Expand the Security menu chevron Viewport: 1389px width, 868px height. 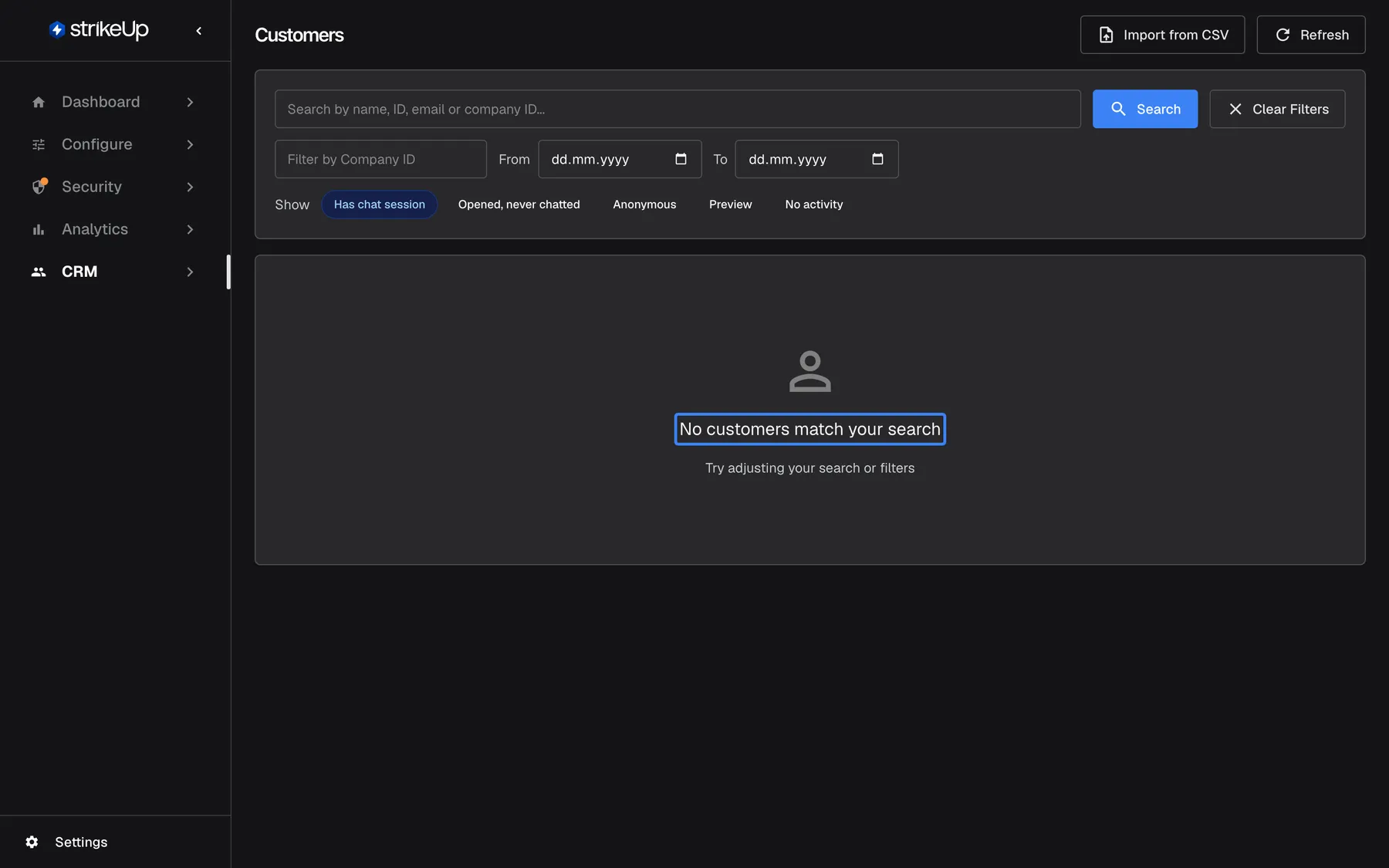(x=190, y=187)
